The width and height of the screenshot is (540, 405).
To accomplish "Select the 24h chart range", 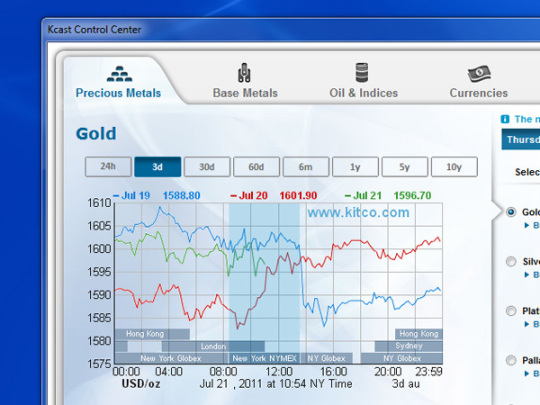I will click(x=108, y=167).
